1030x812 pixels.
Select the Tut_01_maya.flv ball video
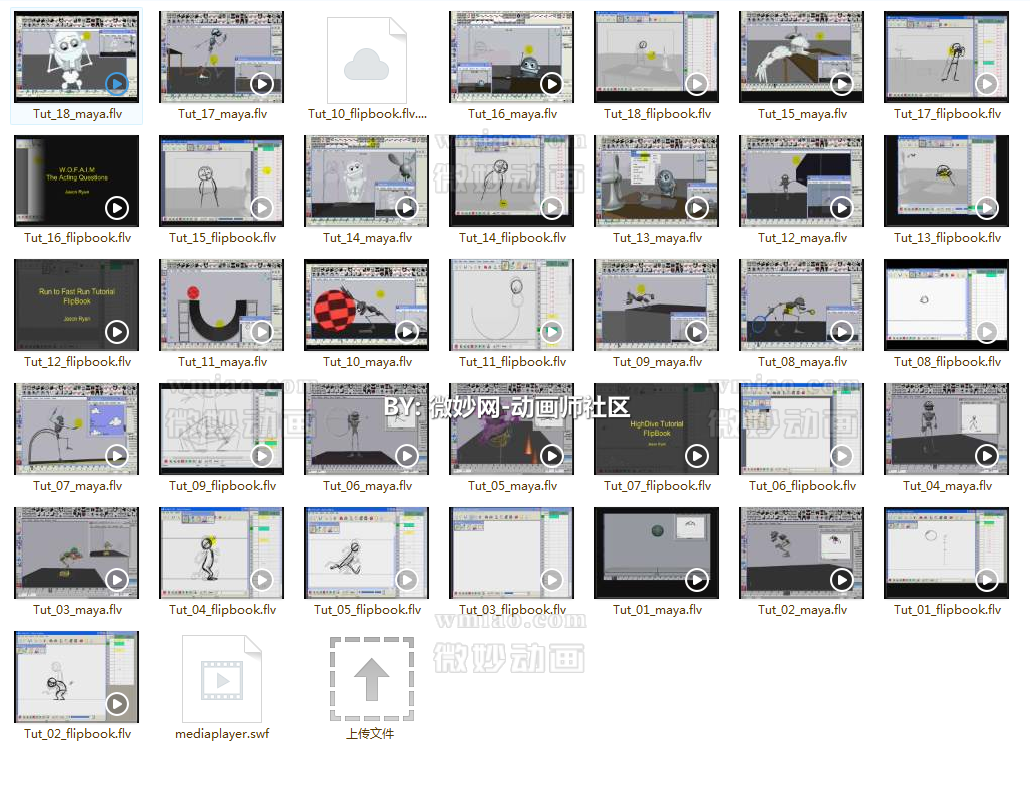click(657, 553)
